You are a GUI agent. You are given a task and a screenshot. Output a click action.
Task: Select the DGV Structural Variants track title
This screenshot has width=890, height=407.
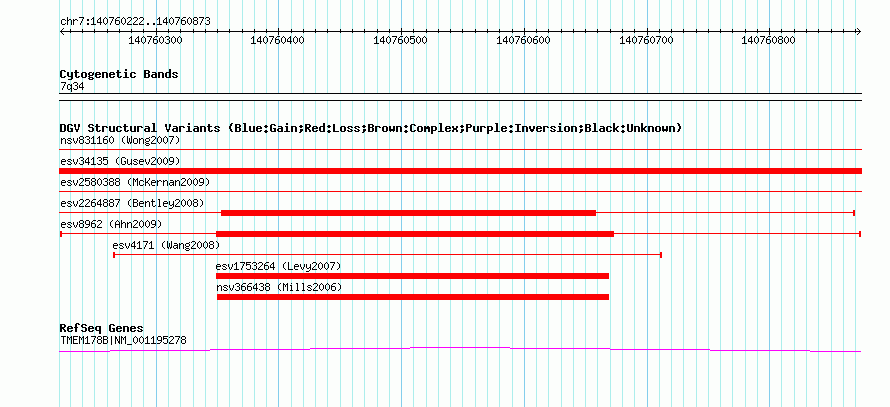tap(371, 128)
